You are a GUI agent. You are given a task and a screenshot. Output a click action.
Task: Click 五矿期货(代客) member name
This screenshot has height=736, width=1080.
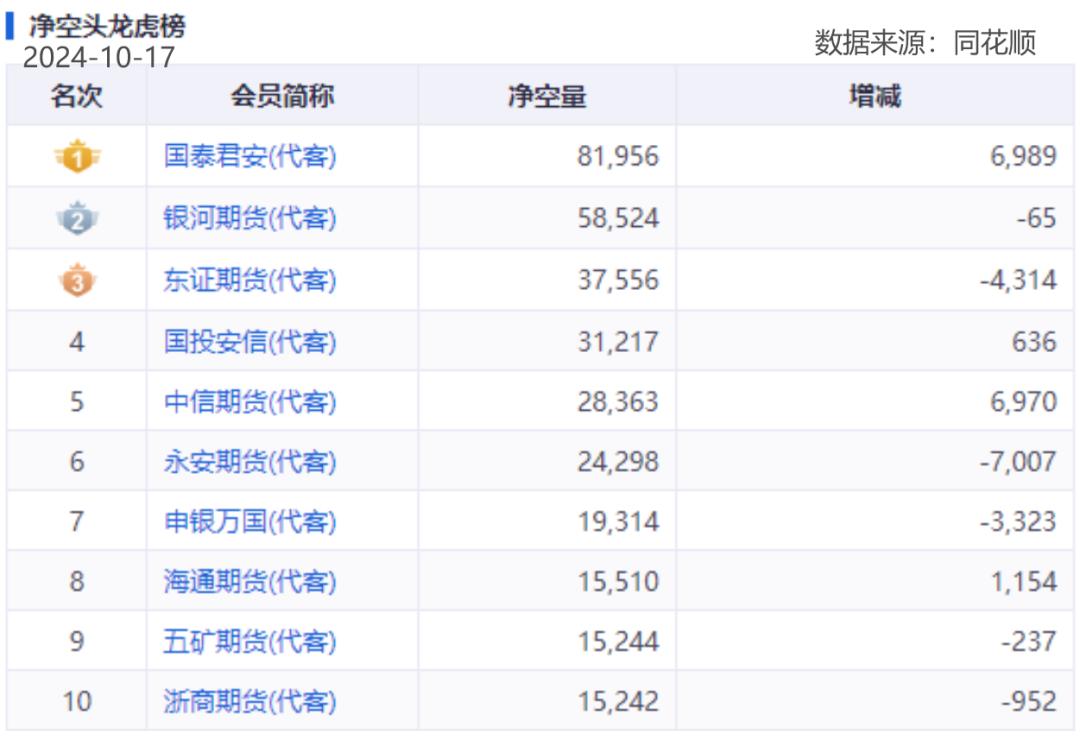(250, 642)
